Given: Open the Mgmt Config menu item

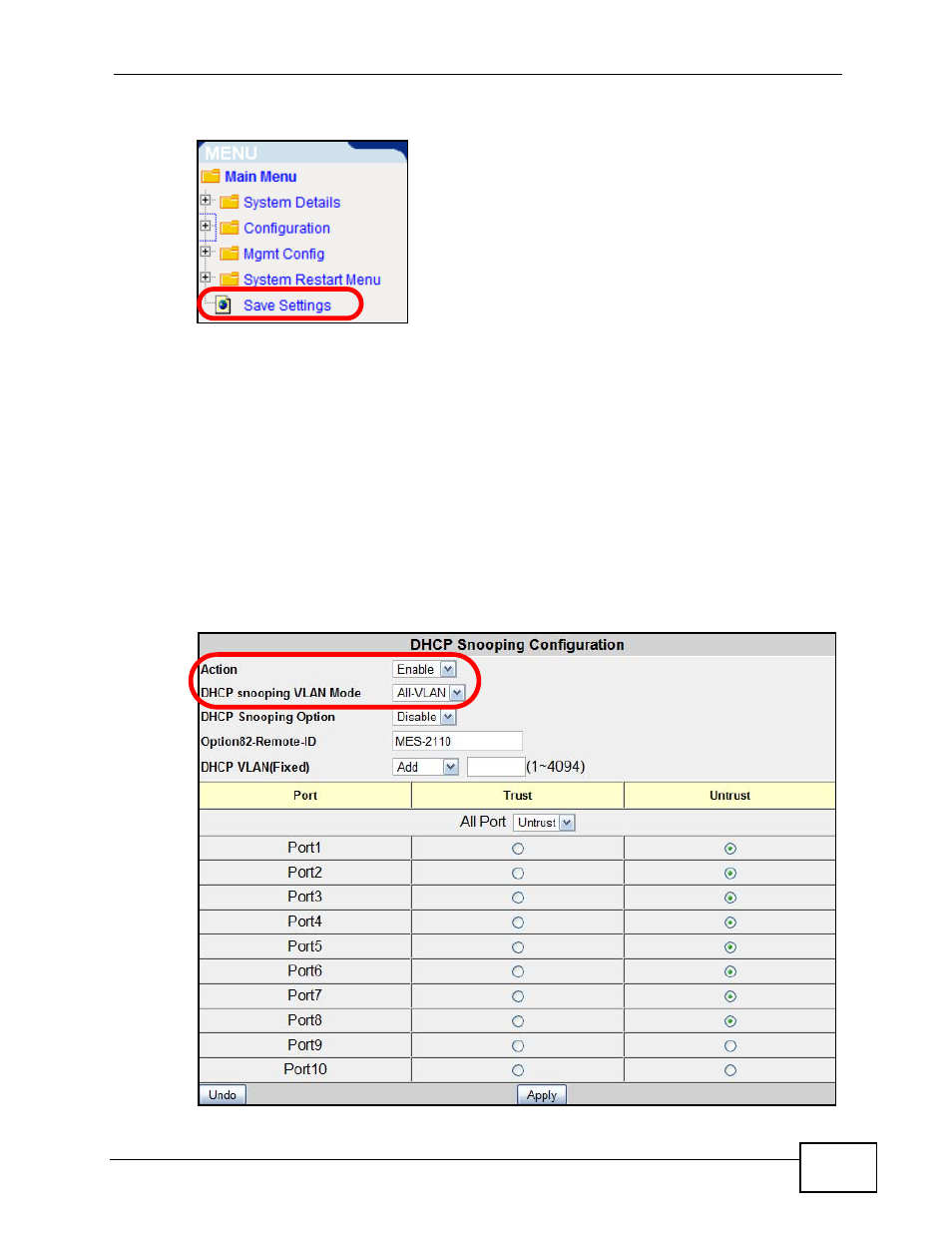Looking at the screenshot, I should point(283,255).
